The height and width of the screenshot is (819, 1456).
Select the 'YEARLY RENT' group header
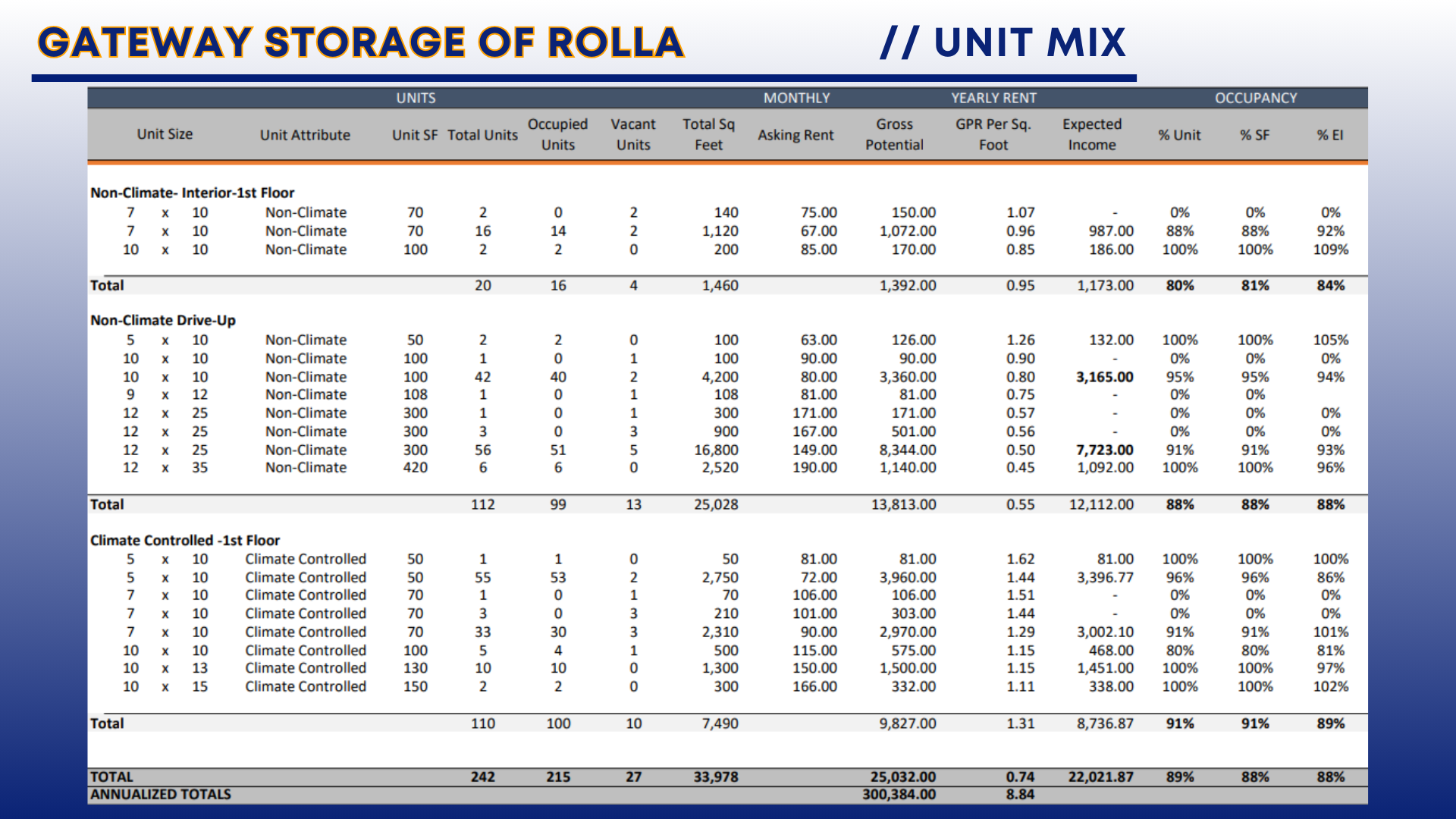993,98
